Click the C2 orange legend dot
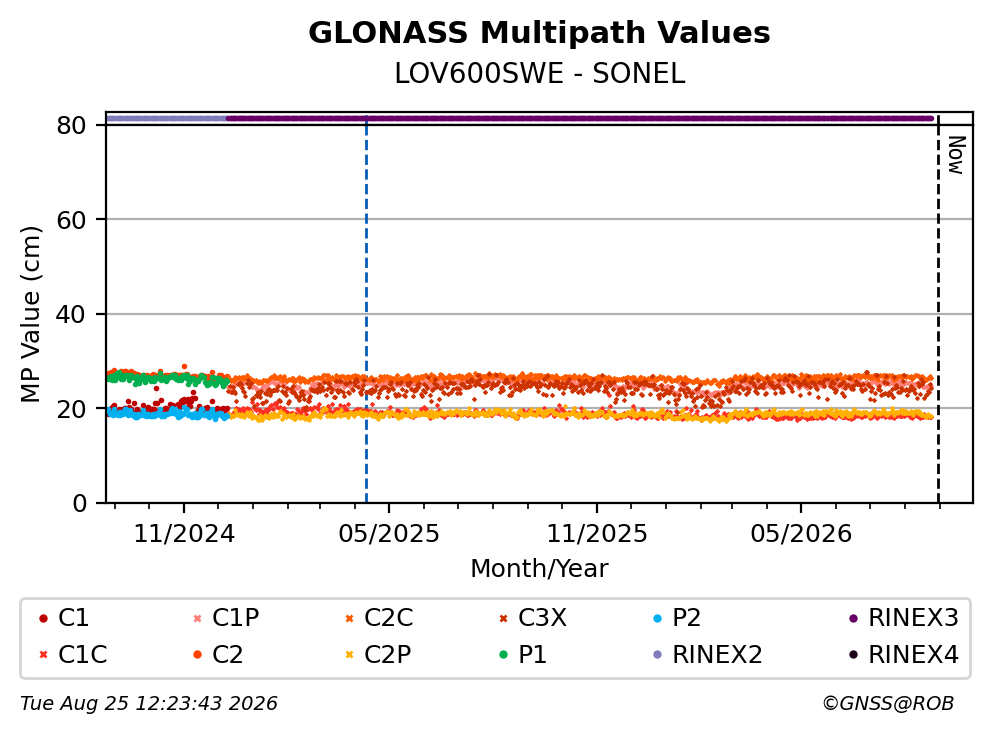 197,654
